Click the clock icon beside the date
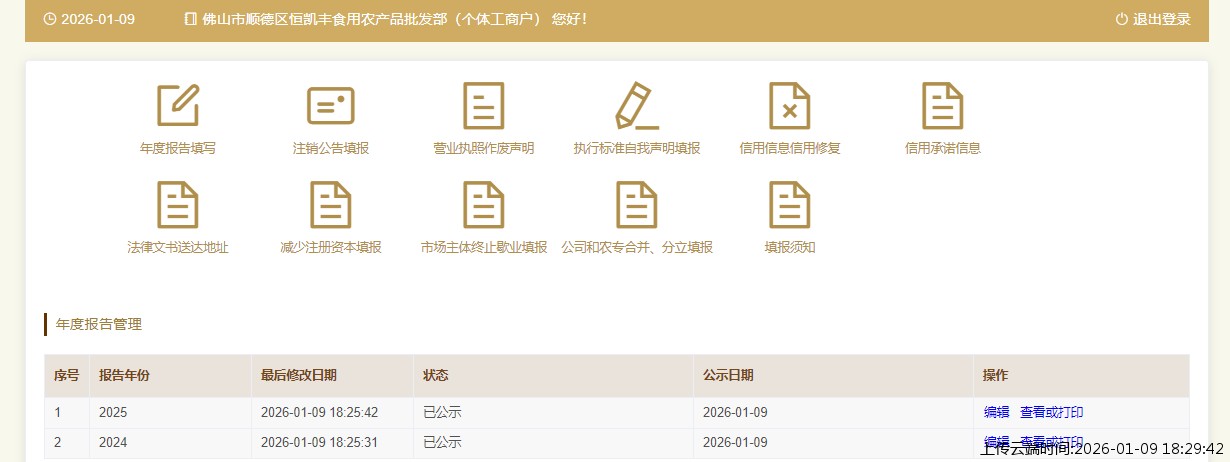Viewport: 1230px width, 462px height. pyautogui.click(x=50, y=19)
